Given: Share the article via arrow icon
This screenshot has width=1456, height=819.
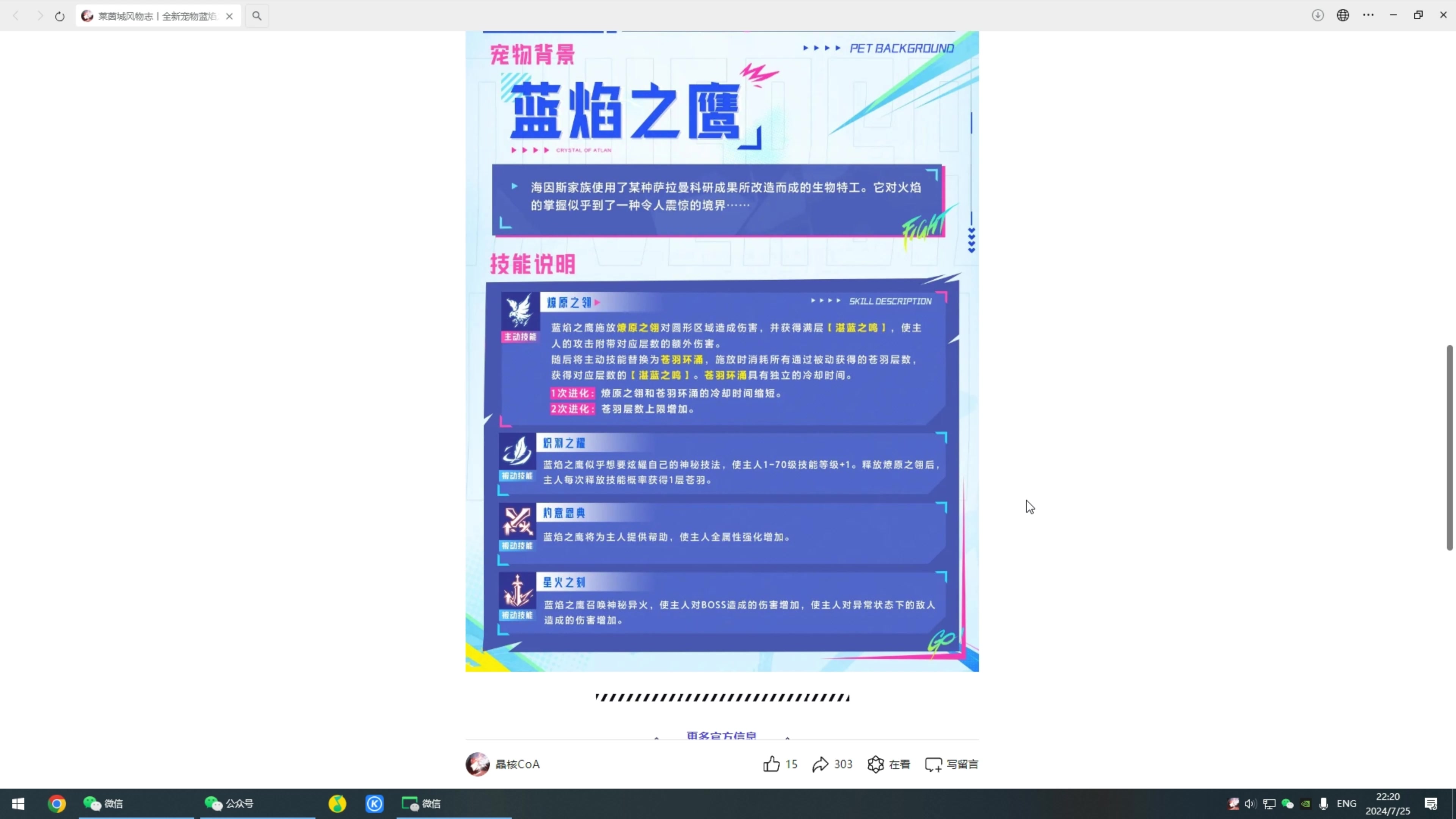Looking at the screenshot, I should (820, 764).
